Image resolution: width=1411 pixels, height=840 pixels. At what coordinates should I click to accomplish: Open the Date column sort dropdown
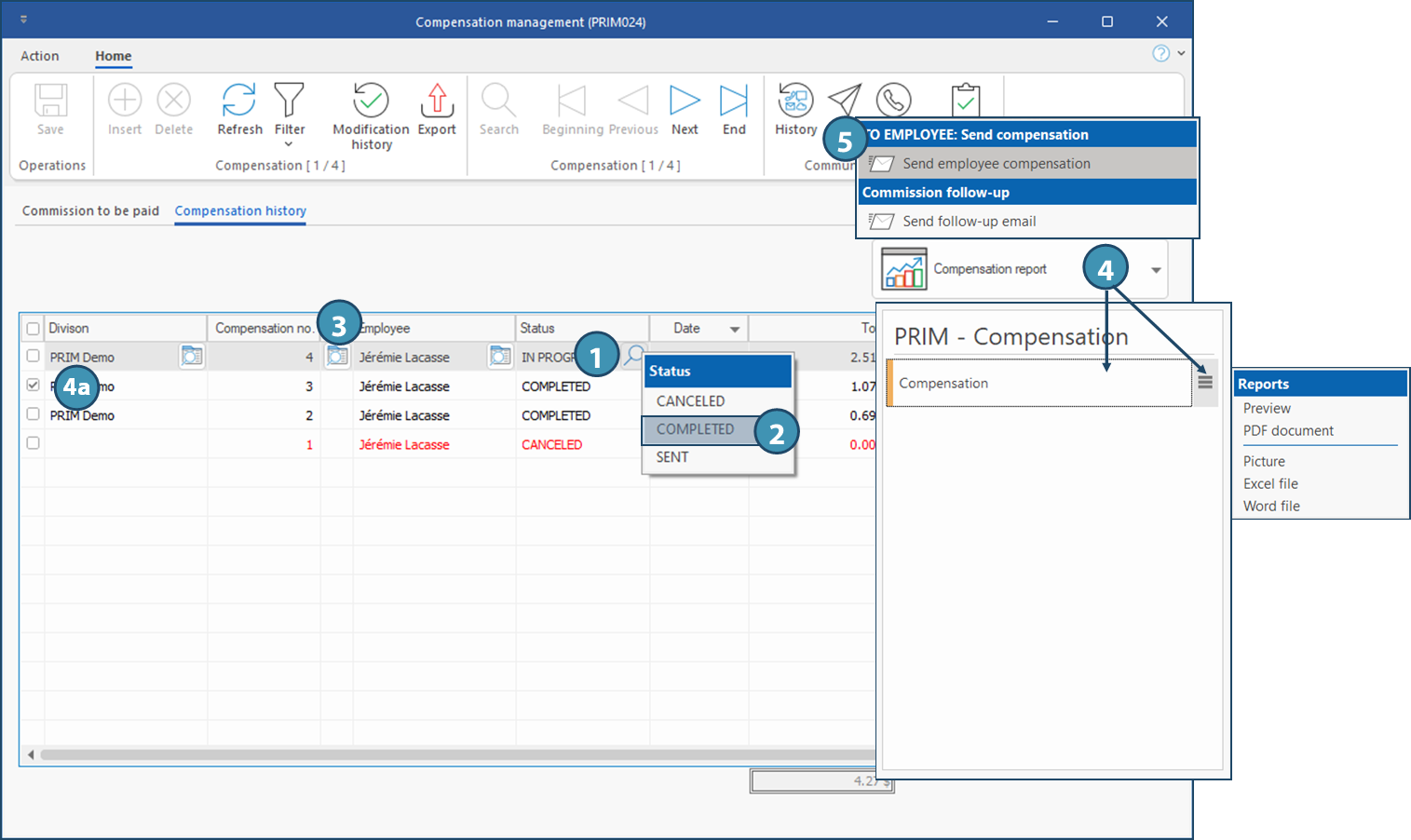[x=735, y=330]
